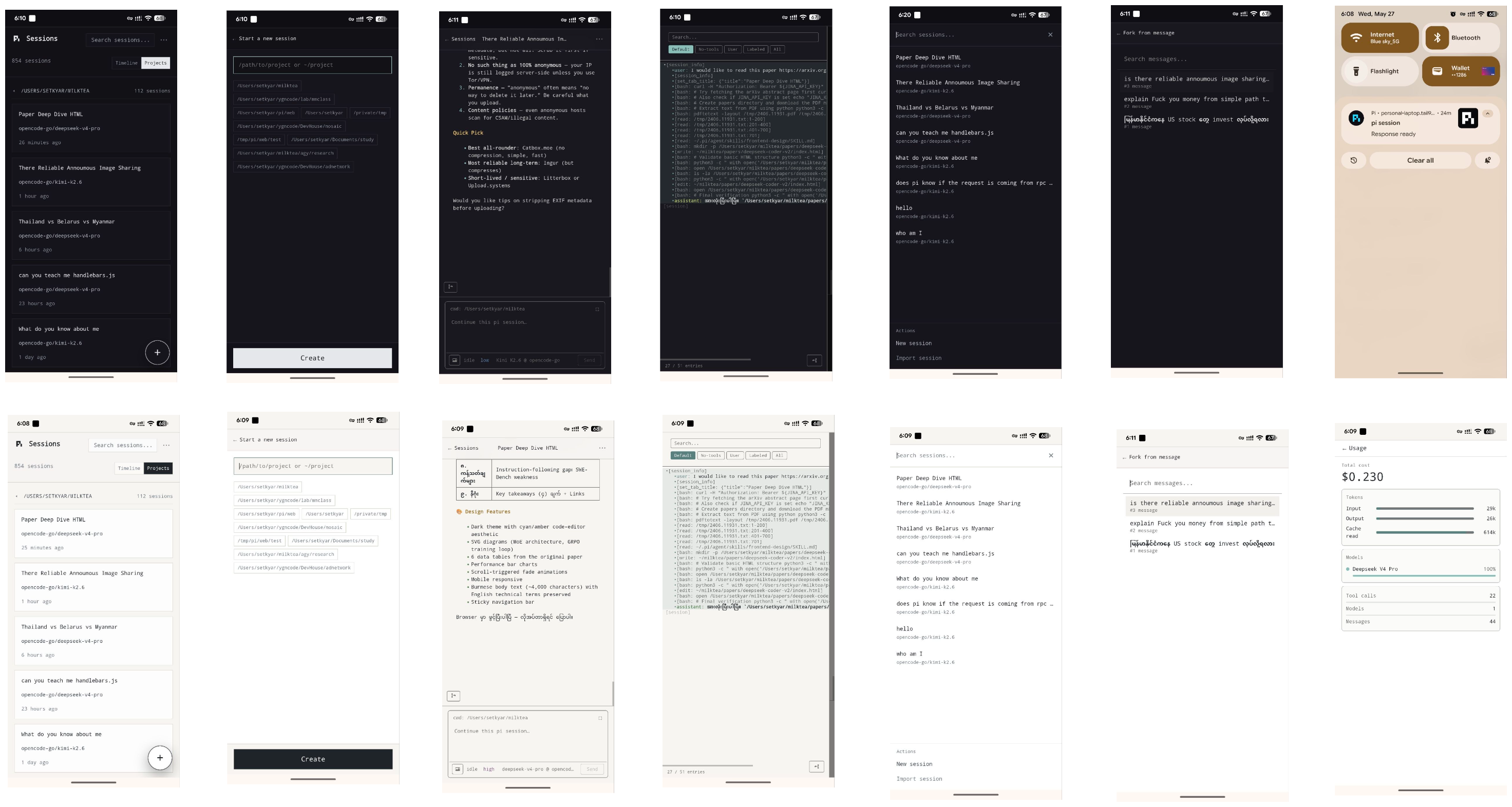Toggle the Internet Blue sky_5G tile
The image size is (1512, 807).
click(1379, 37)
